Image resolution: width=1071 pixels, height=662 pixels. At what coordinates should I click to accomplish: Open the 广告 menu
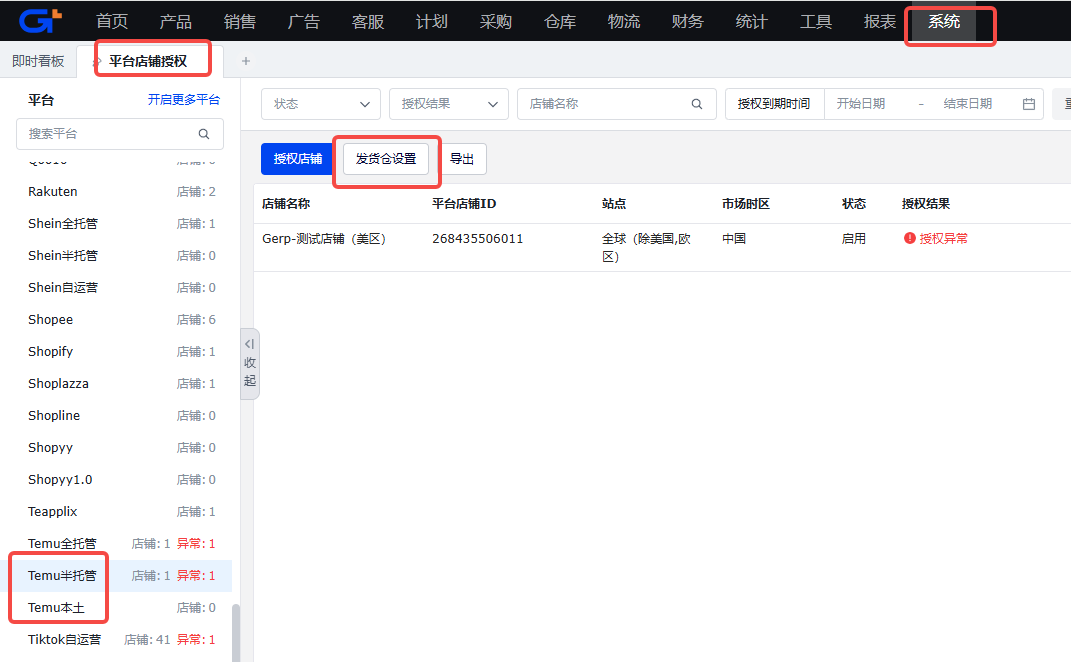click(x=304, y=21)
